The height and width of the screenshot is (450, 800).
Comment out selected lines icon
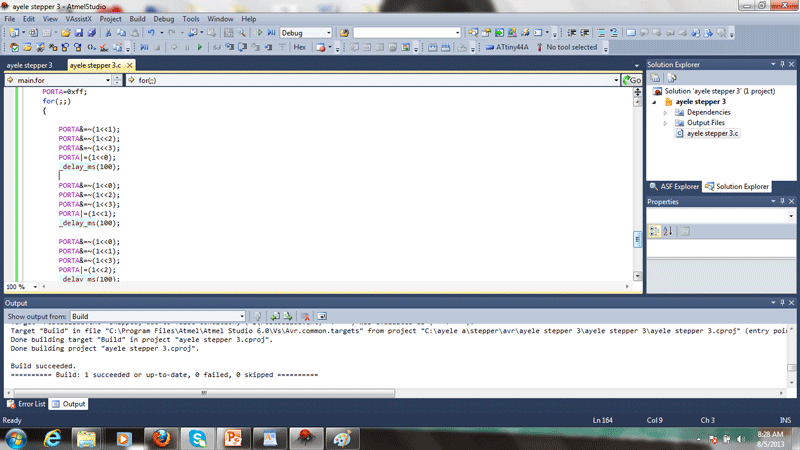[x=601, y=33]
